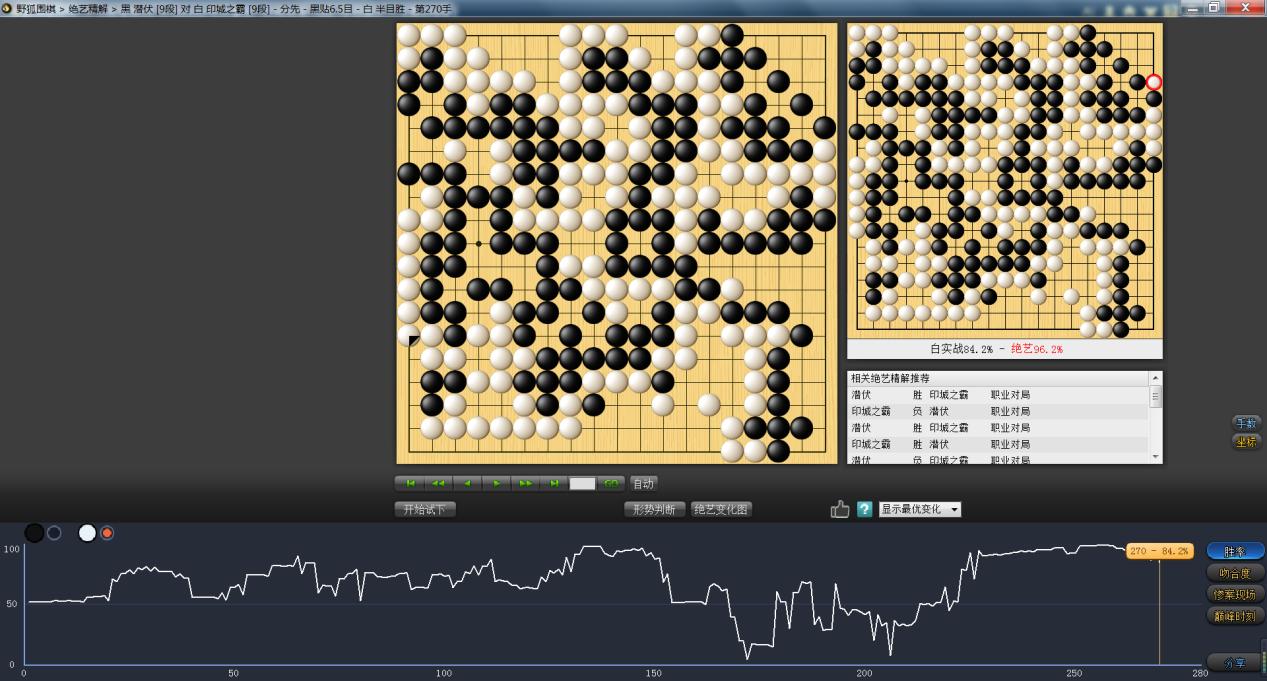The height and width of the screenshot is (681, 1267).
Task: Step forward one move
Action: tap(496, 483)
